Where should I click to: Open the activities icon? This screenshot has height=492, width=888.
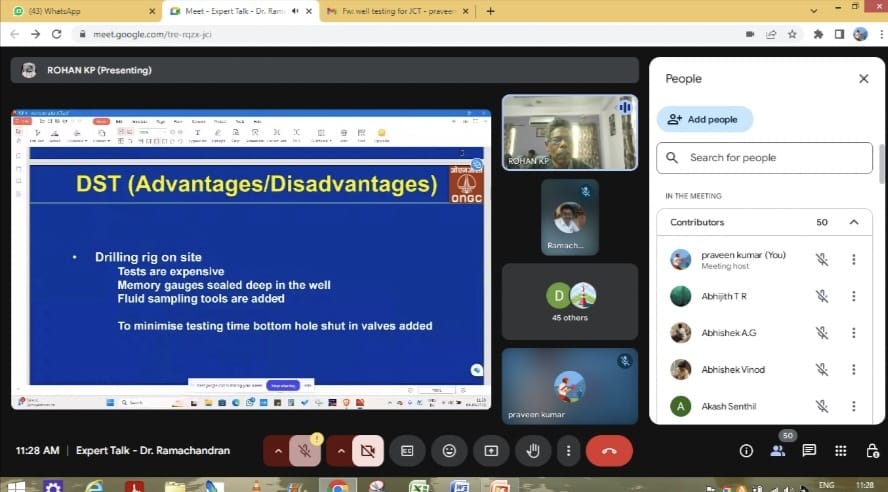[x=840, y=451]
